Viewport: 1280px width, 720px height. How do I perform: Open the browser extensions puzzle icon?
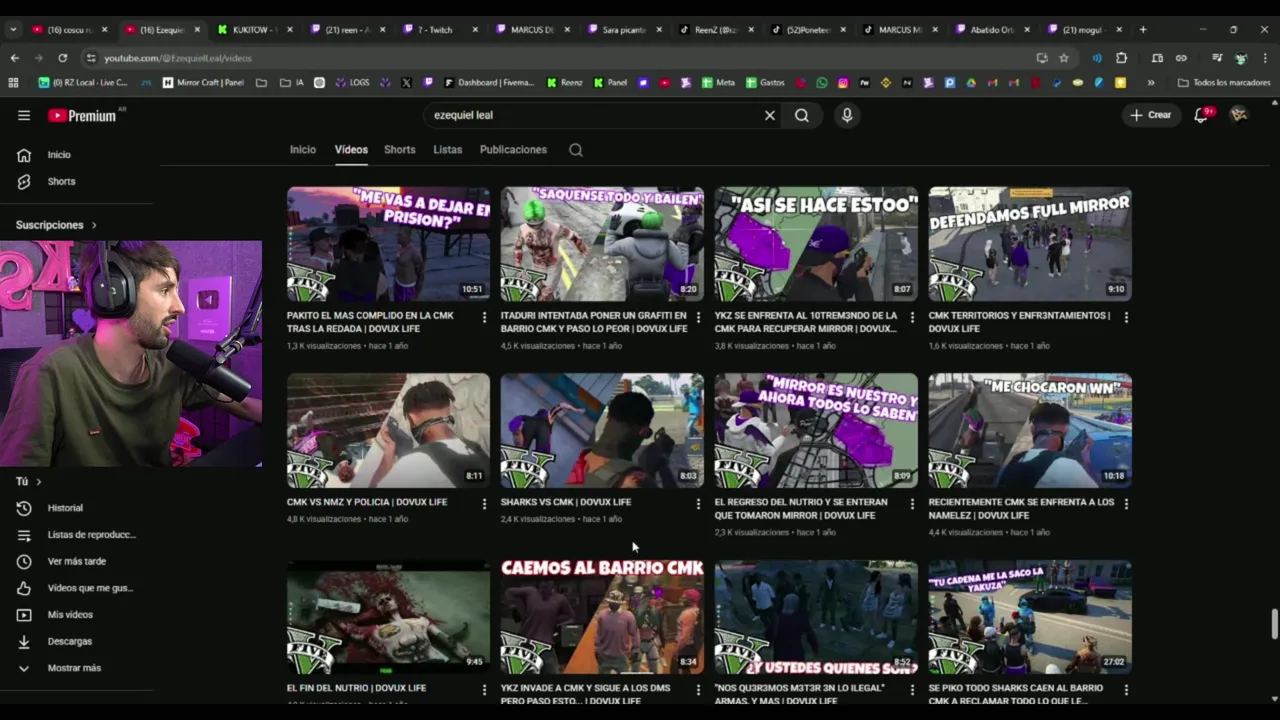[x=1121, y=58]
